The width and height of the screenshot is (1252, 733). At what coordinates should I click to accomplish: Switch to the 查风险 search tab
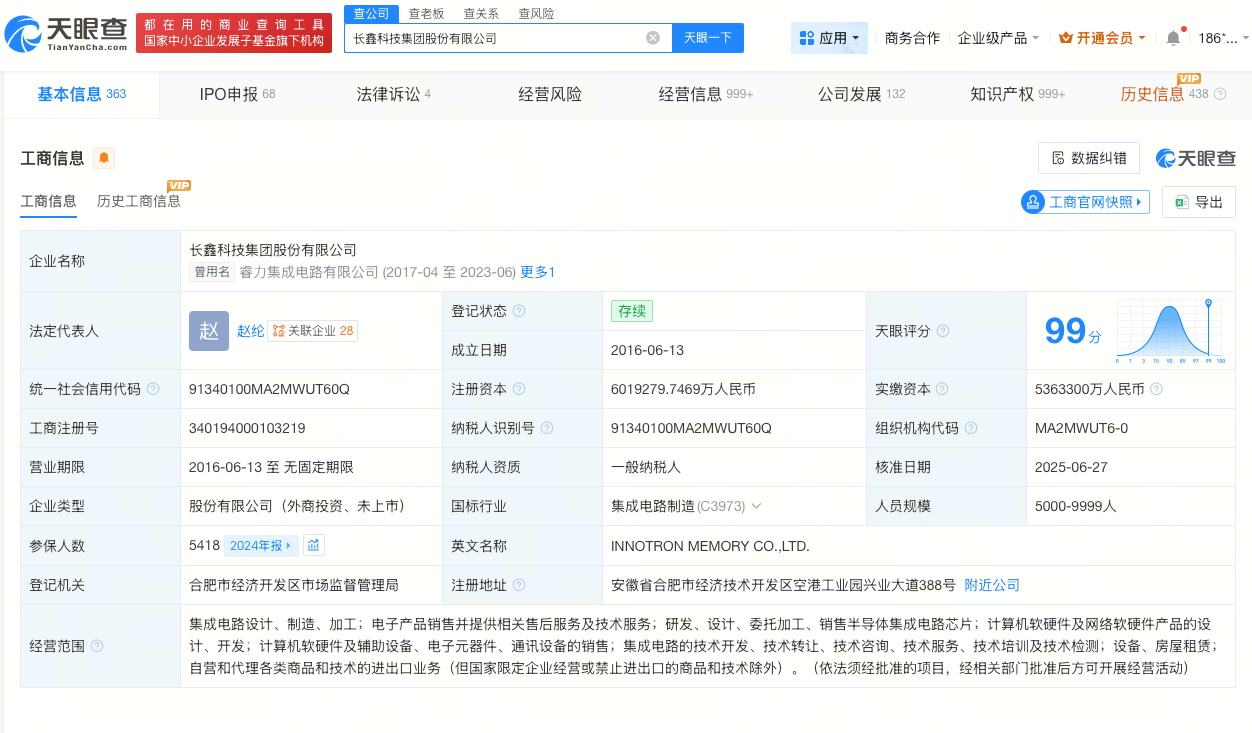(x=536, y=13)
